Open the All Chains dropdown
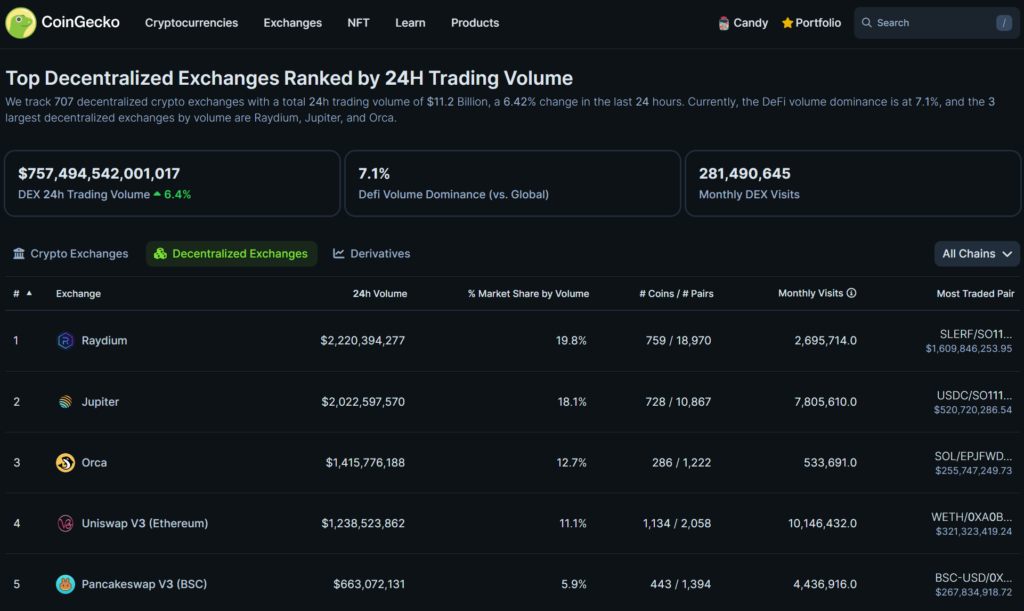Screen dimensions: 1024x611 [x=976, y=253]
